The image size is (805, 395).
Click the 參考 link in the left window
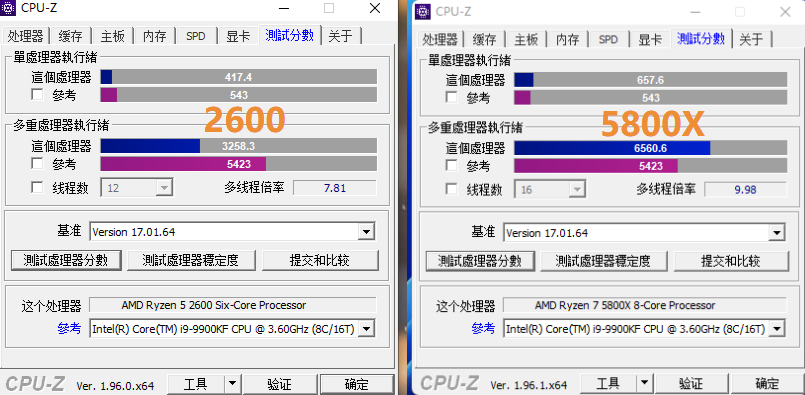(x=69, y=329)
